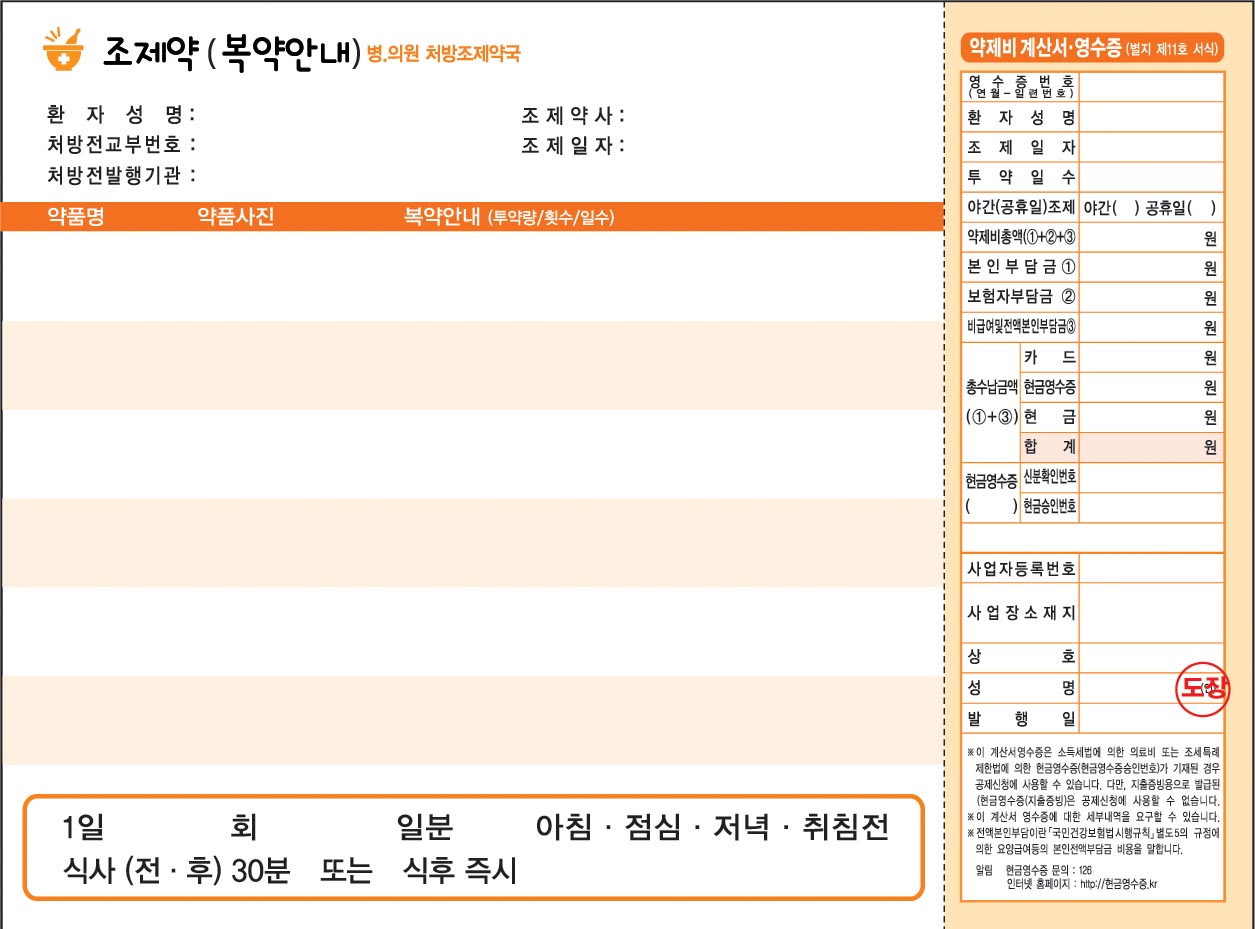Mark the 야간( ) parentheses
1255x929 pixels.
1112,208
